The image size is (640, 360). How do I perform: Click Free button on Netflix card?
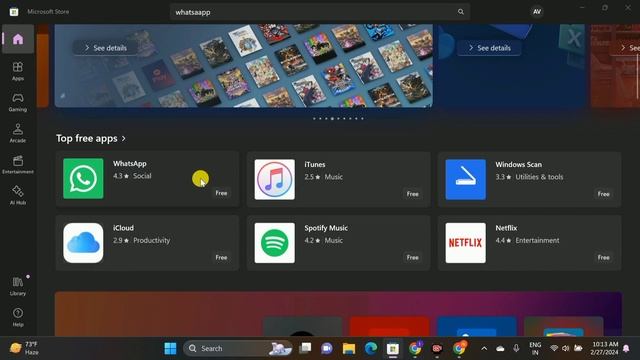[604, 258]
